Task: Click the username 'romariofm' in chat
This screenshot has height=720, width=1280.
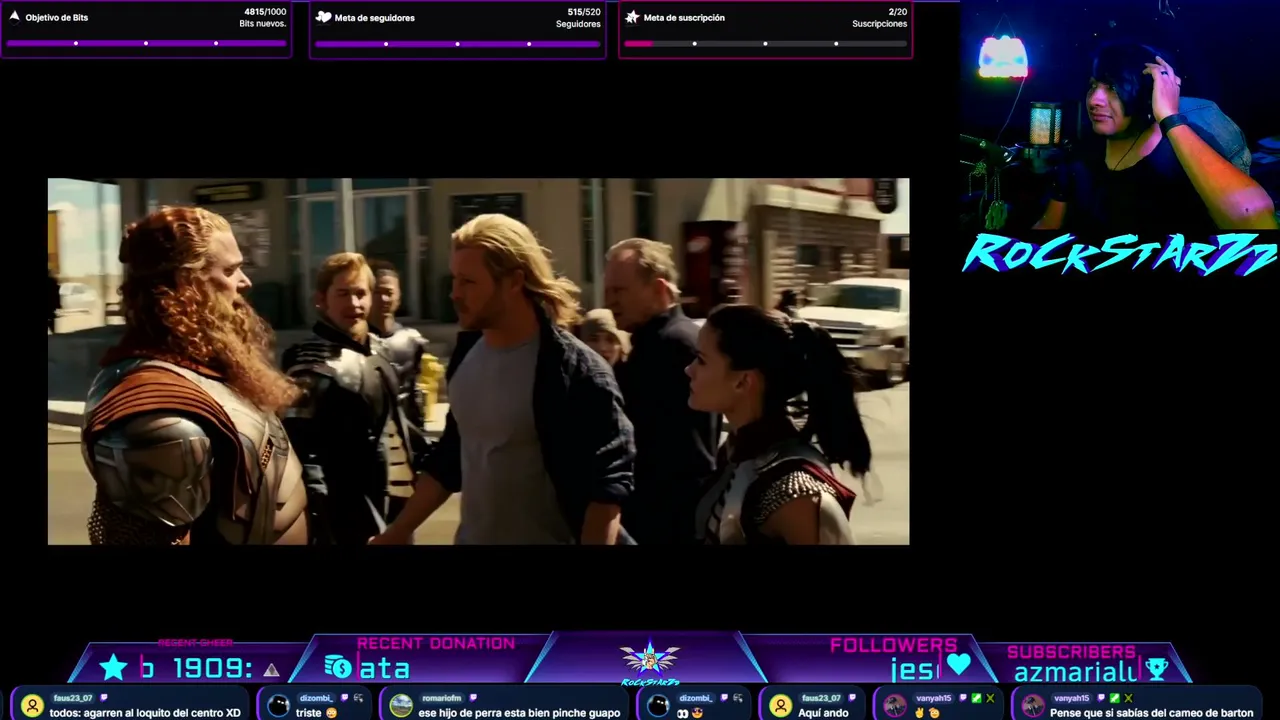Action: [x=441, y=698]
